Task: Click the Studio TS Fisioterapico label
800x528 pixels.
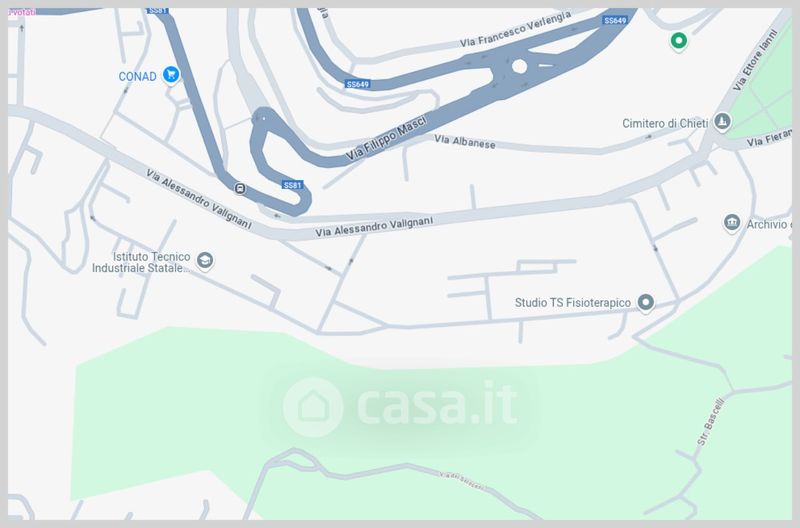Action: (x=572, y=303)
